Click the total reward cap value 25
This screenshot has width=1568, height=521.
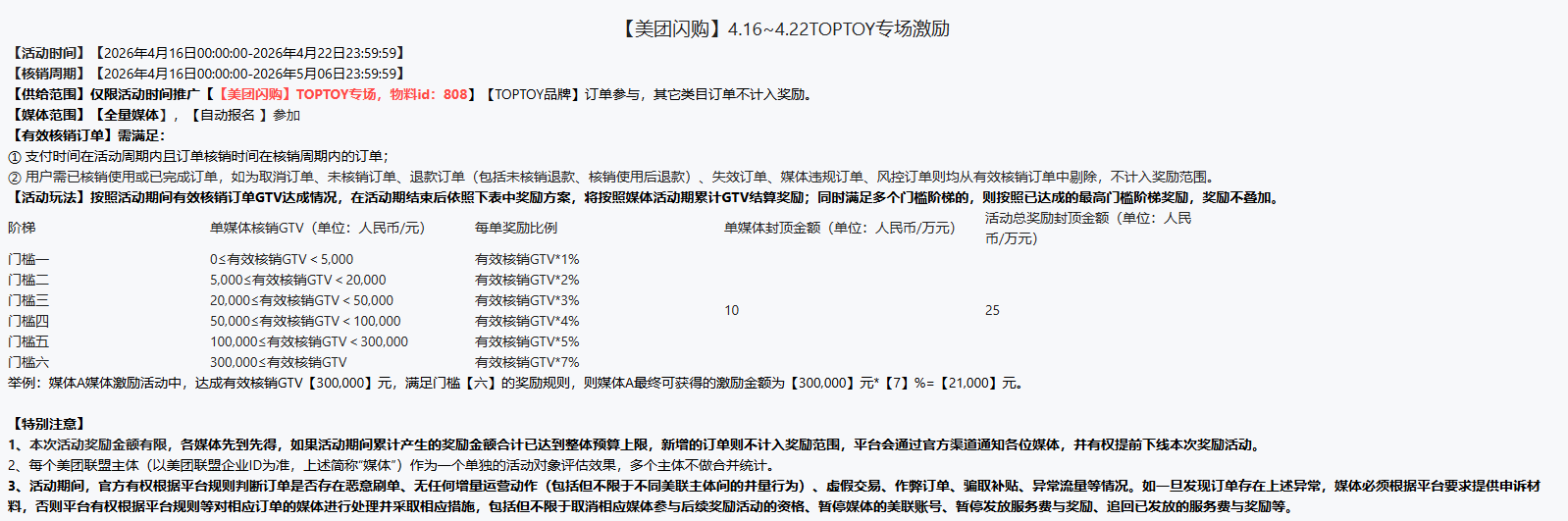pos(992,310)
